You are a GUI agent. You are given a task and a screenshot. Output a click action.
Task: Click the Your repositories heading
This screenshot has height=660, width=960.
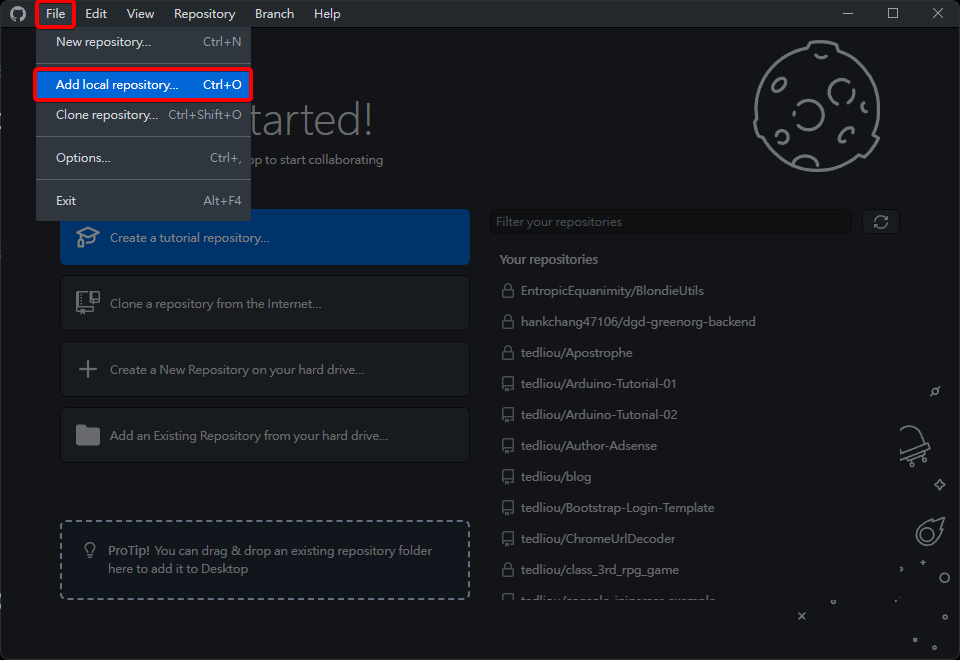coord(549,259)
